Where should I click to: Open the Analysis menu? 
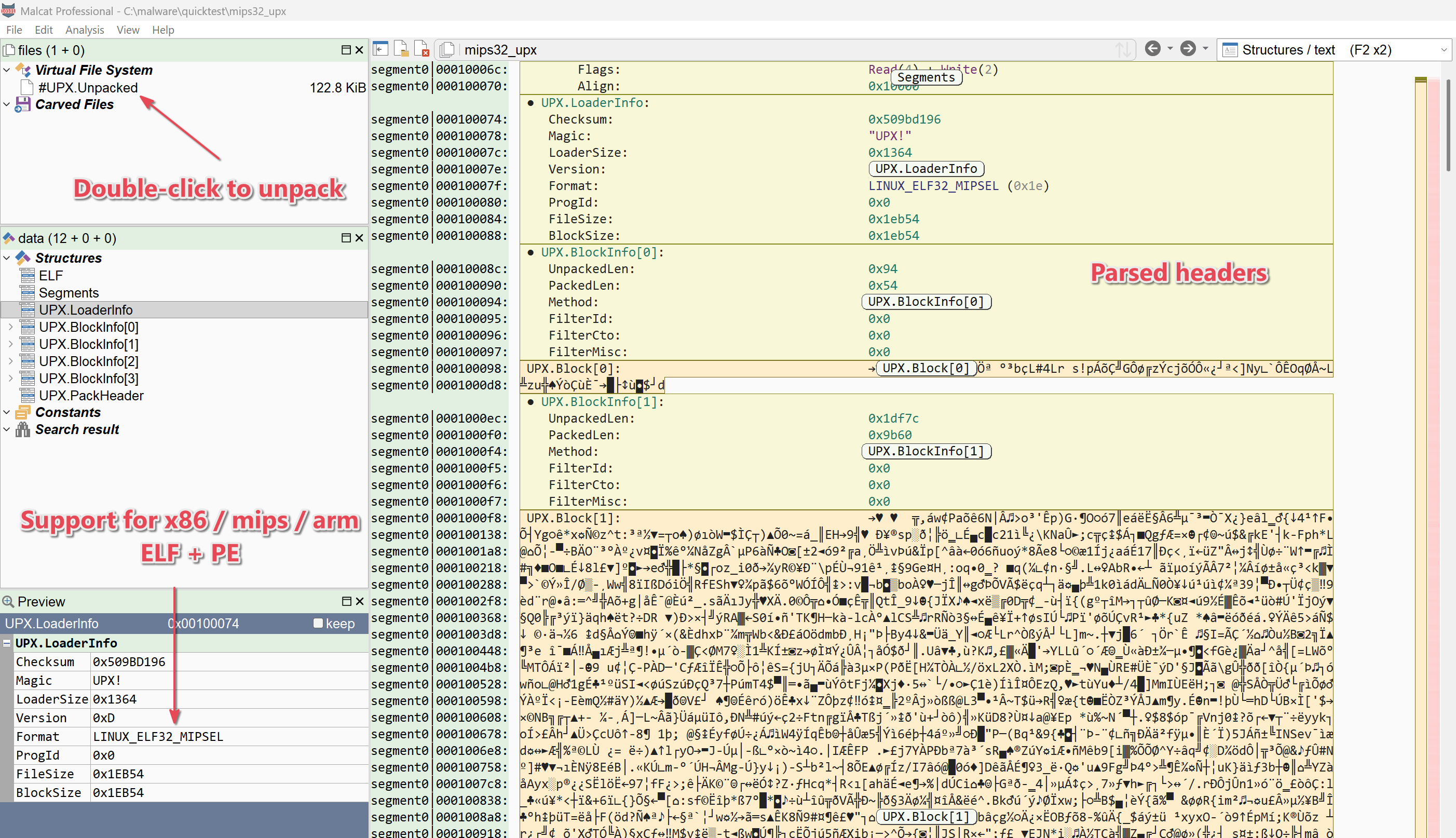pos(85,30)
